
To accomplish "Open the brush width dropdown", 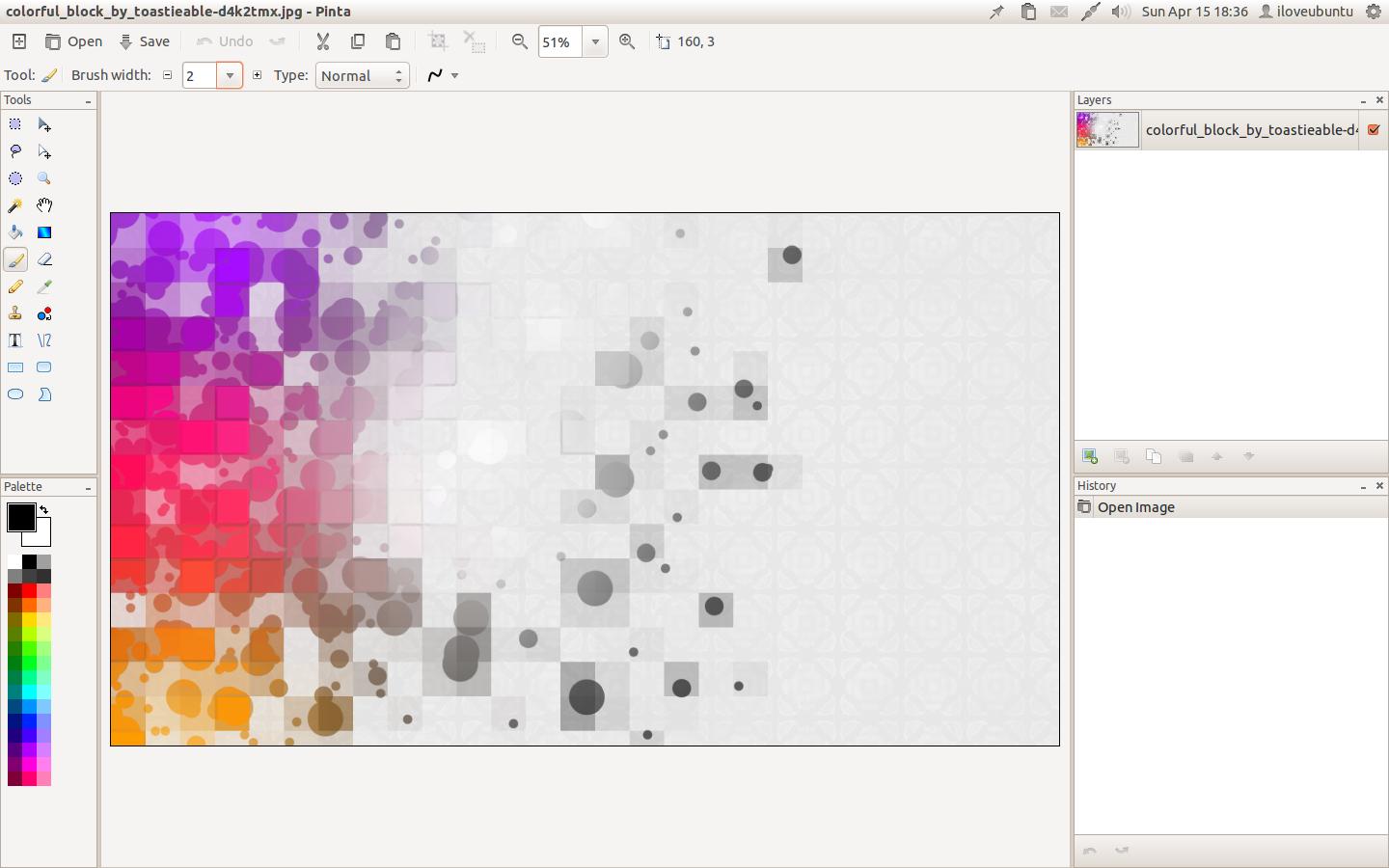I will click(230, 75).
